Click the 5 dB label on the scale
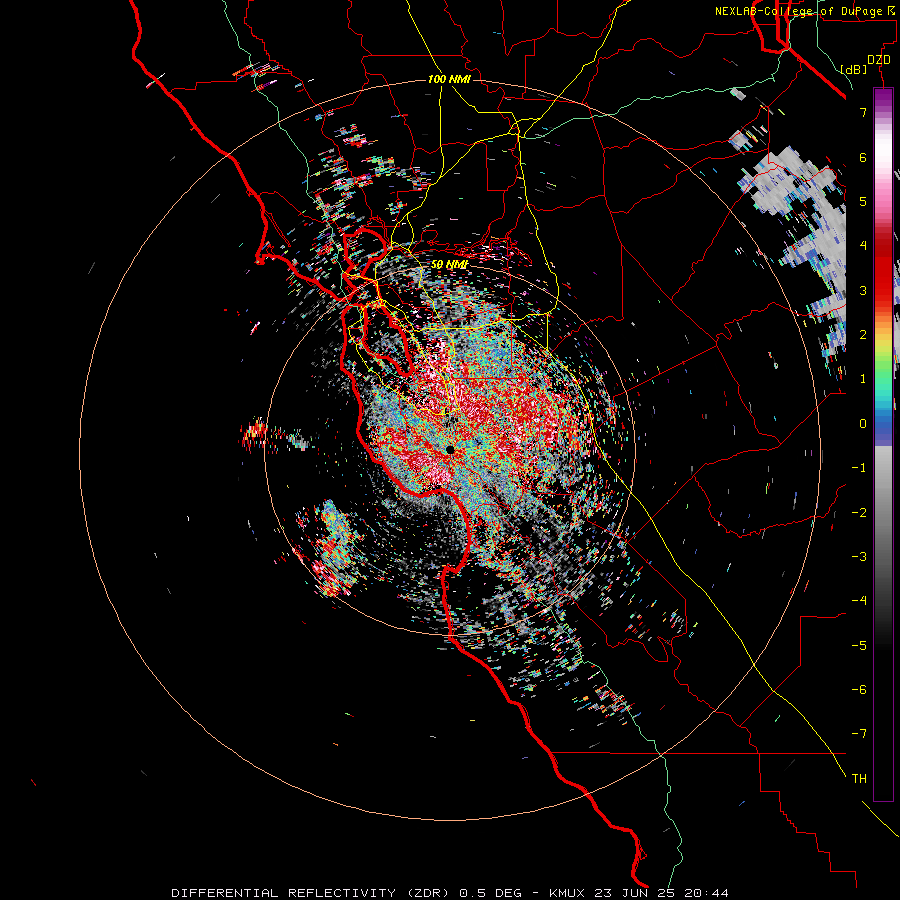The width and height of the screenshot is (900, 900). (x=863, y=201)
